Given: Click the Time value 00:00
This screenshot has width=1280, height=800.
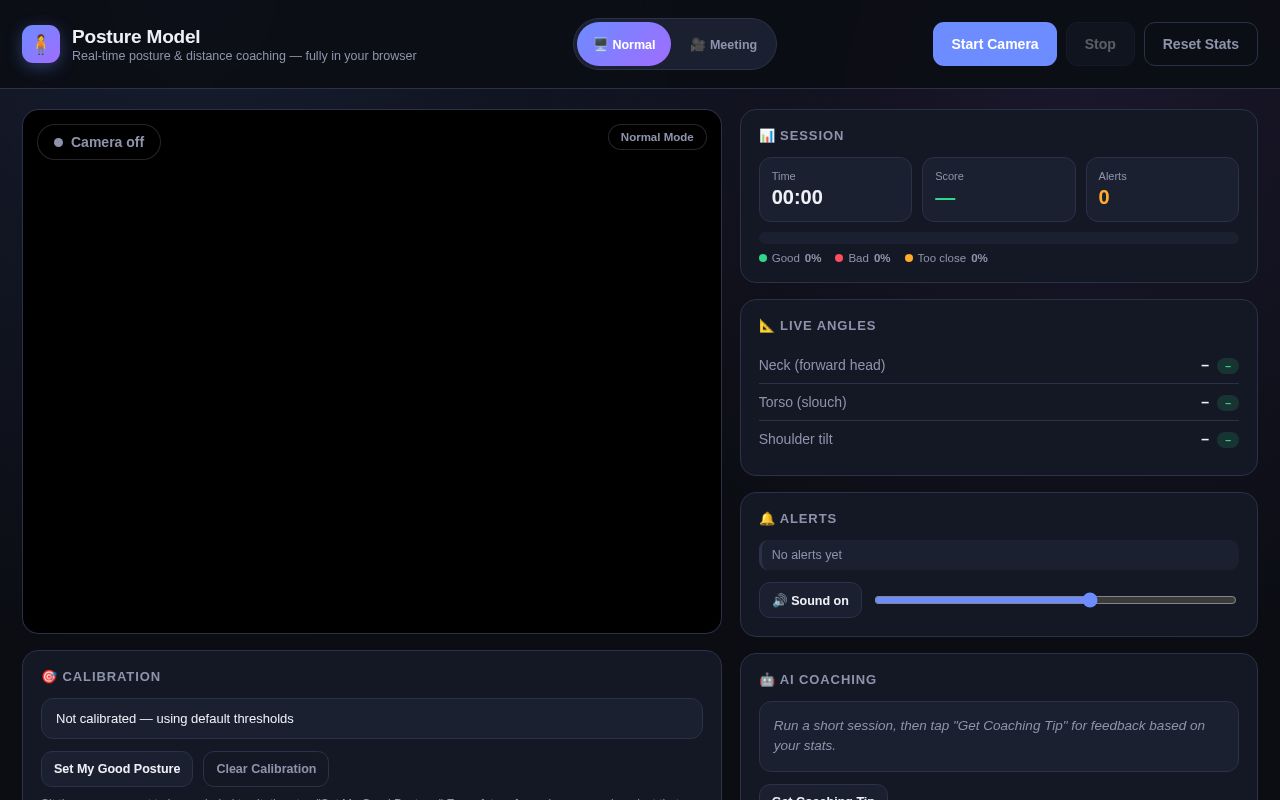Looking at the screenshot, I should coord(797,197).
